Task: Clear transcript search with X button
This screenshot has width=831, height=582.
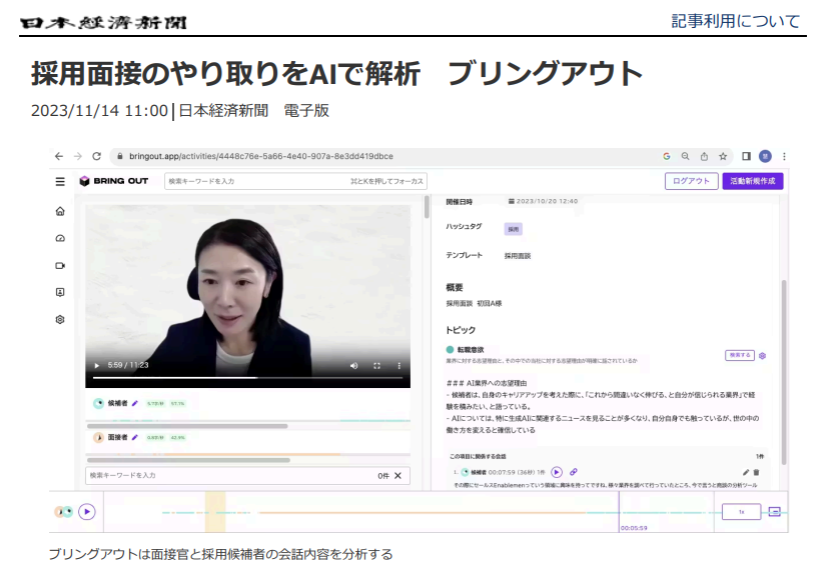Action: (x=398, y=475)
